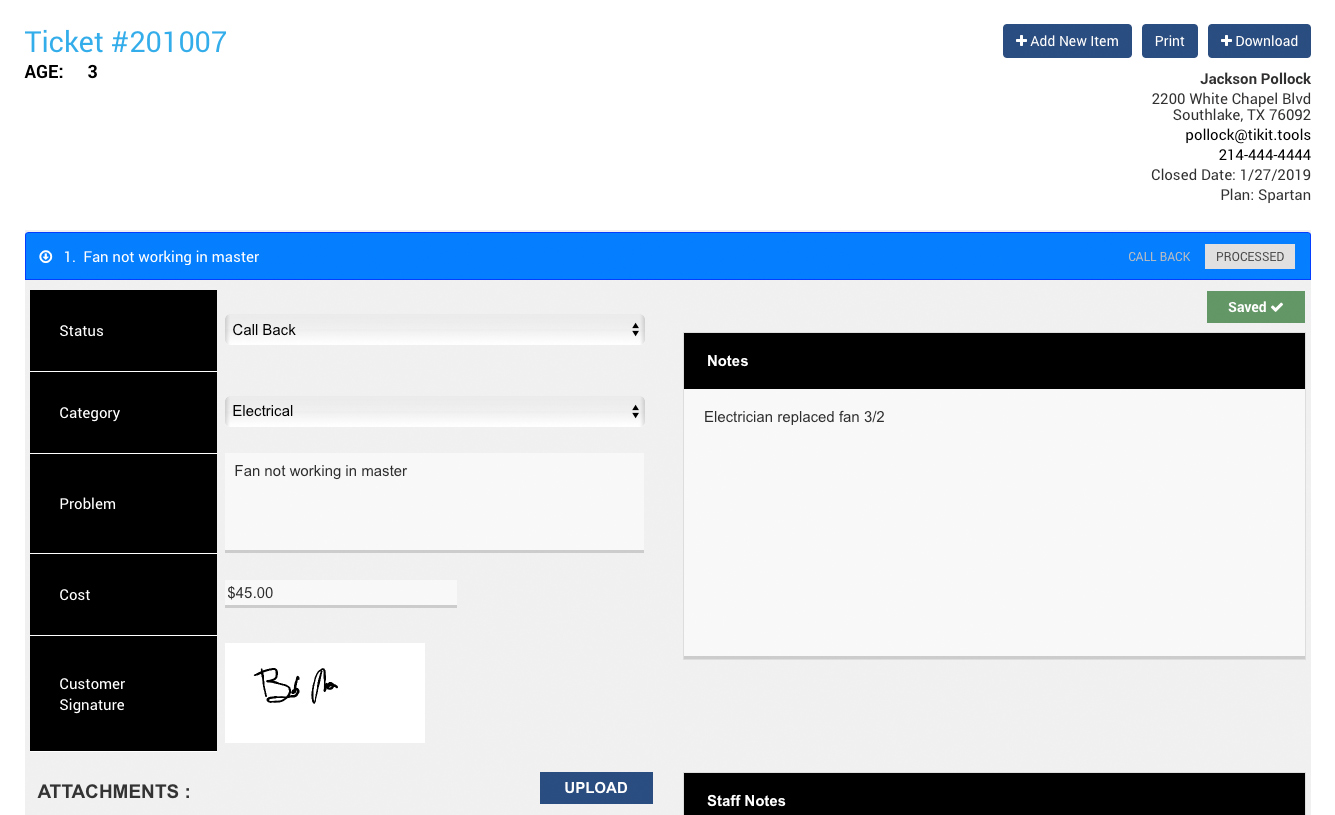This screenshot has width=1335, height=815.
Task: Click the plus icon on Download button
Action: [1226, 41]
